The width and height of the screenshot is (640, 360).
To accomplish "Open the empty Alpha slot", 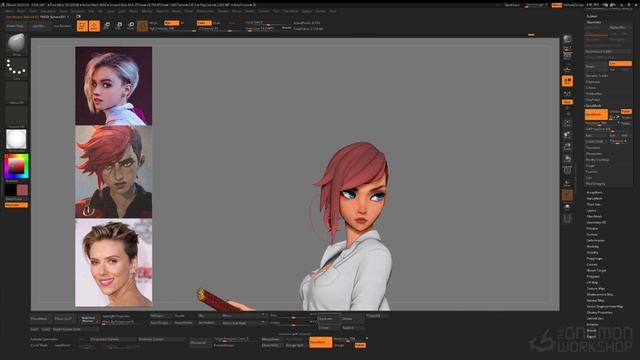I will (x=16, y=92).
